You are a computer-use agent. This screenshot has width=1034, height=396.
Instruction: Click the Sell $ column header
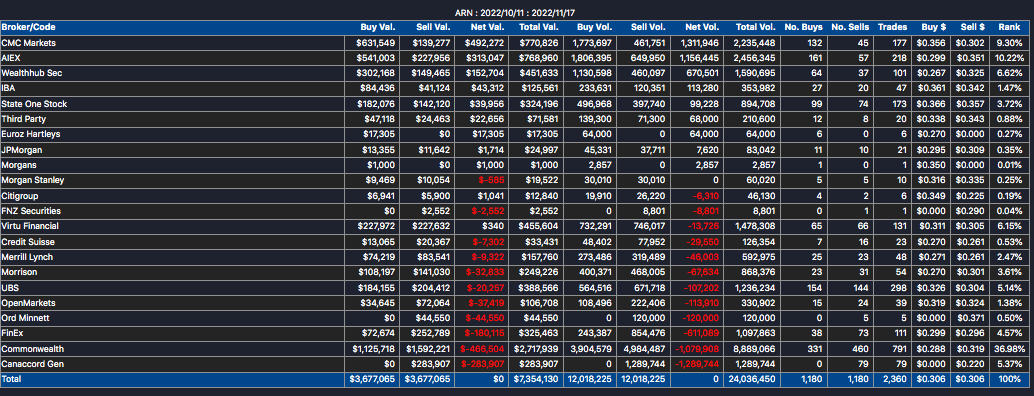pyautogui.click(x=973, y=27)
